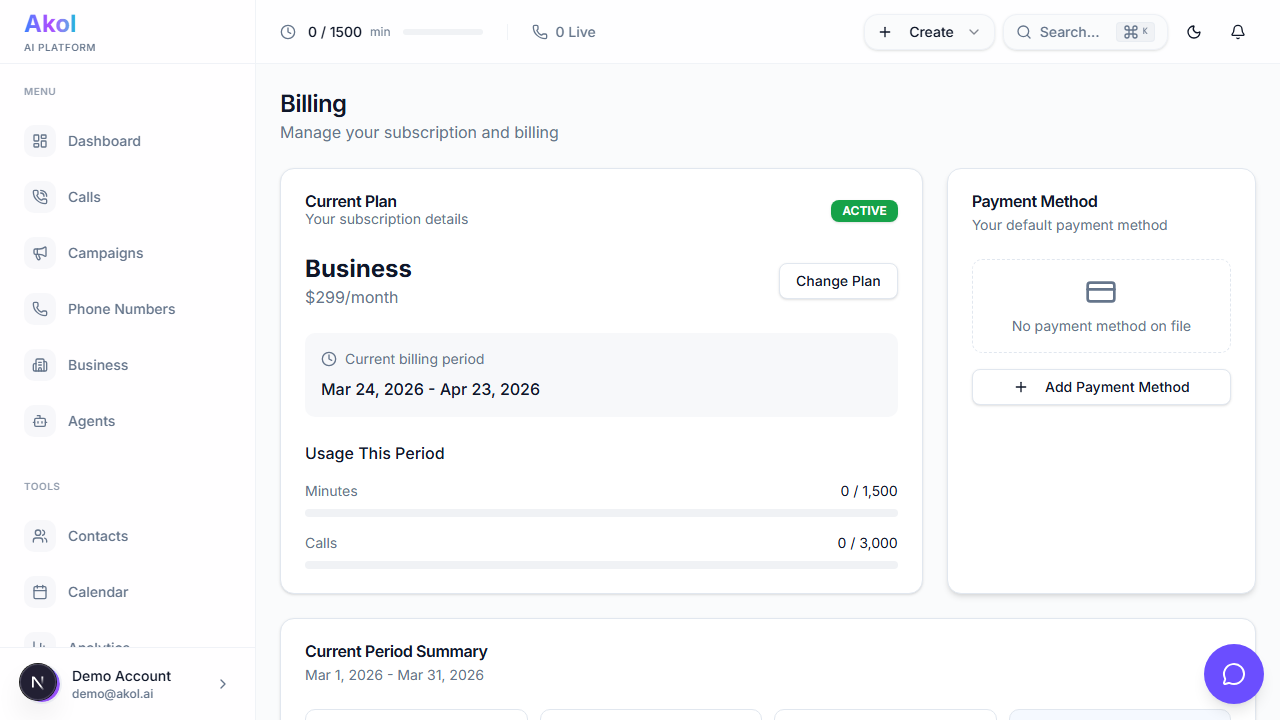Click the Calls usage progress bar
Viewport: 1280px width, 720px height.
tap(601, 565)
